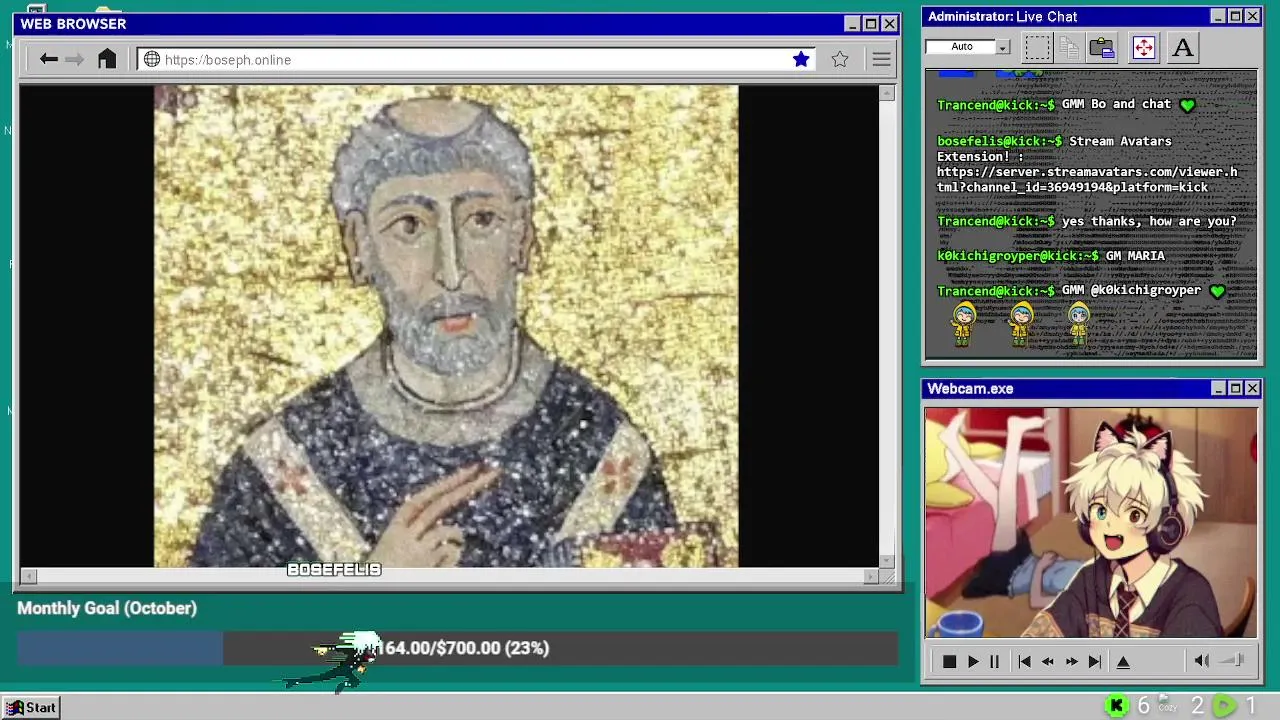Click the green Rumble play icon in tray
The image size is (1280, 720).
[x=1223, y=706]
